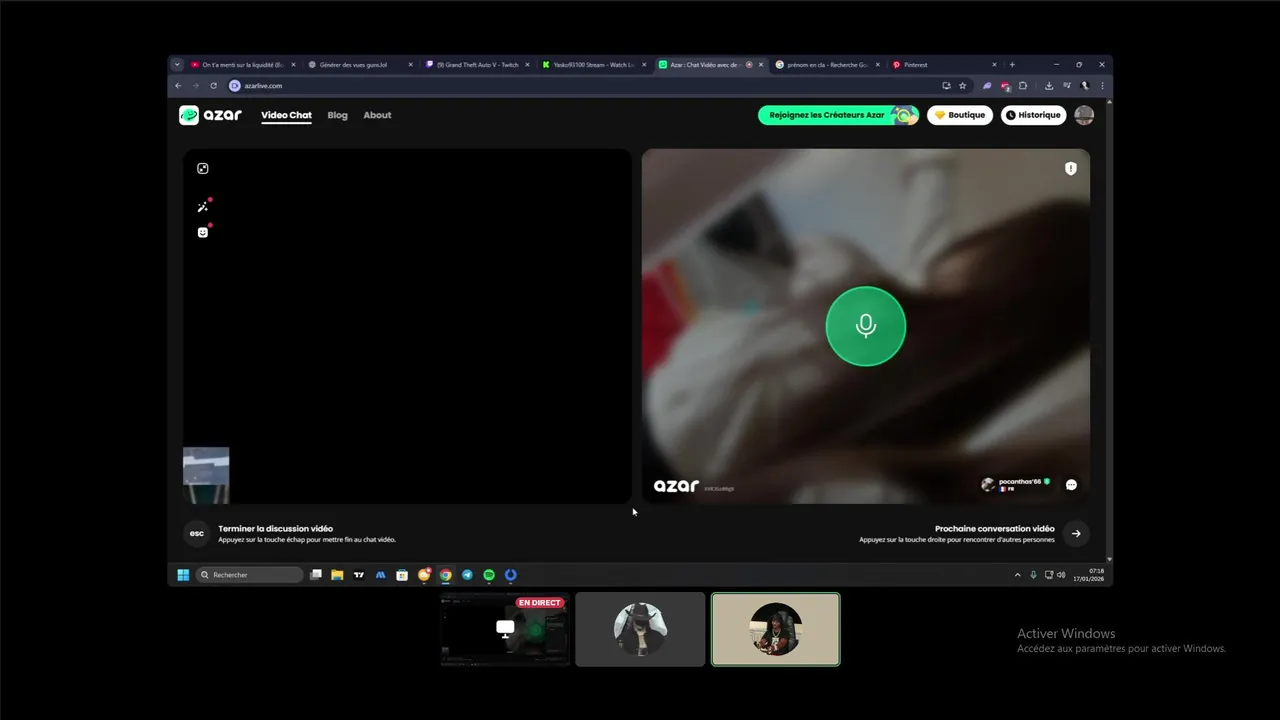Open Microsoft Store from the taskbar

click(x=402, y=575)
